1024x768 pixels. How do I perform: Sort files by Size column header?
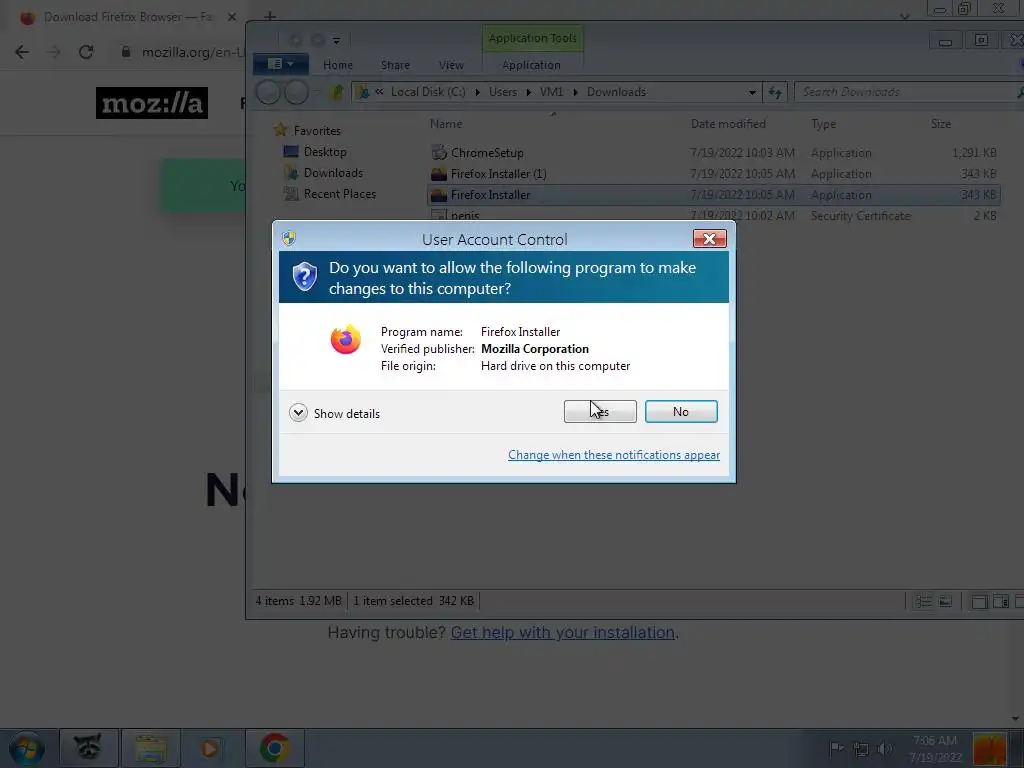point(941,123)
